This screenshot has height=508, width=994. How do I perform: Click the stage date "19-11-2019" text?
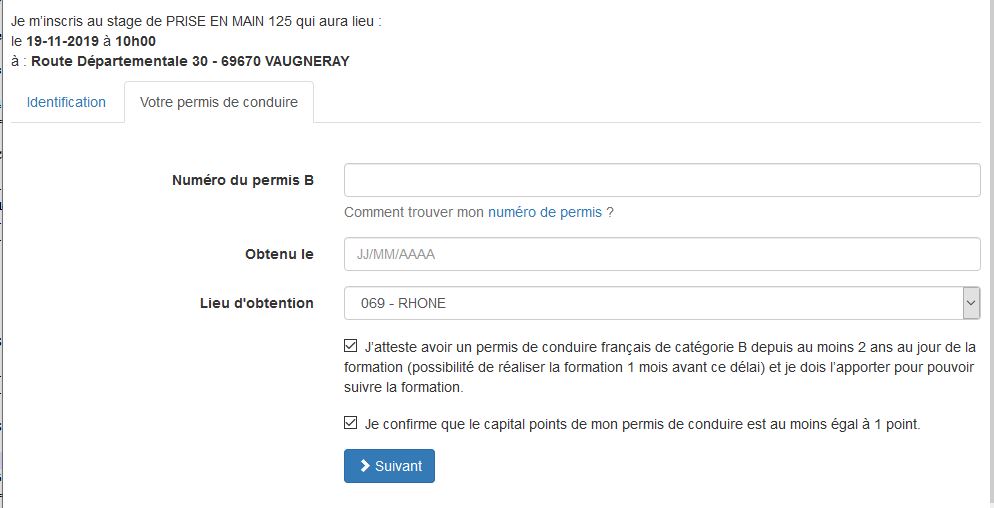pos(68,41)
